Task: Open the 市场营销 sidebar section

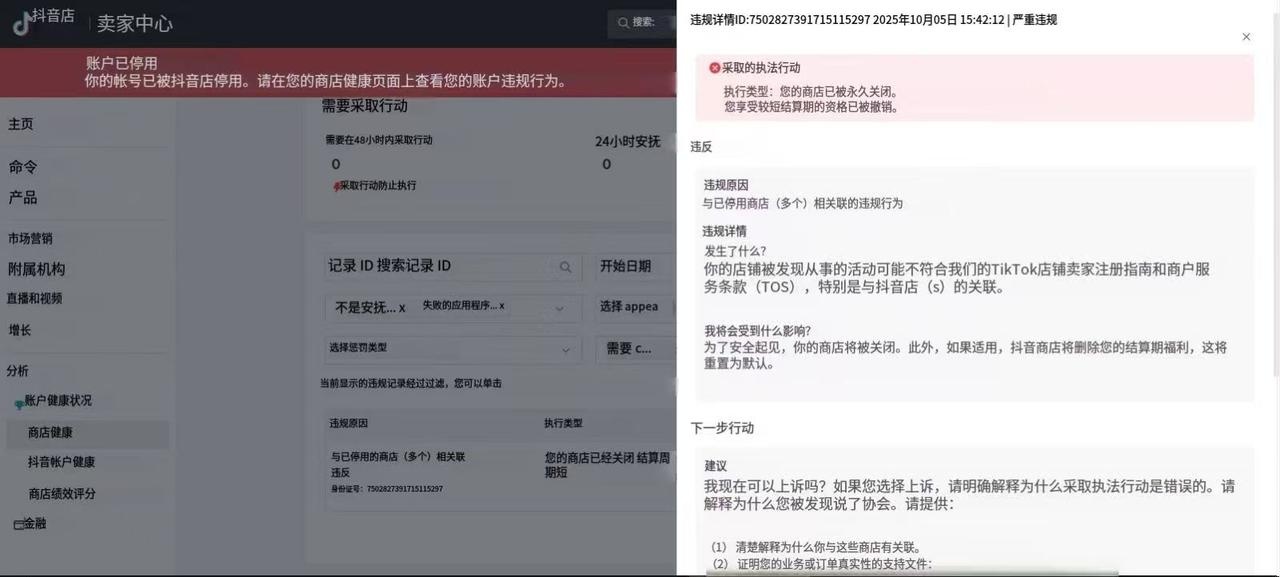Action: [x=30, y=239]
